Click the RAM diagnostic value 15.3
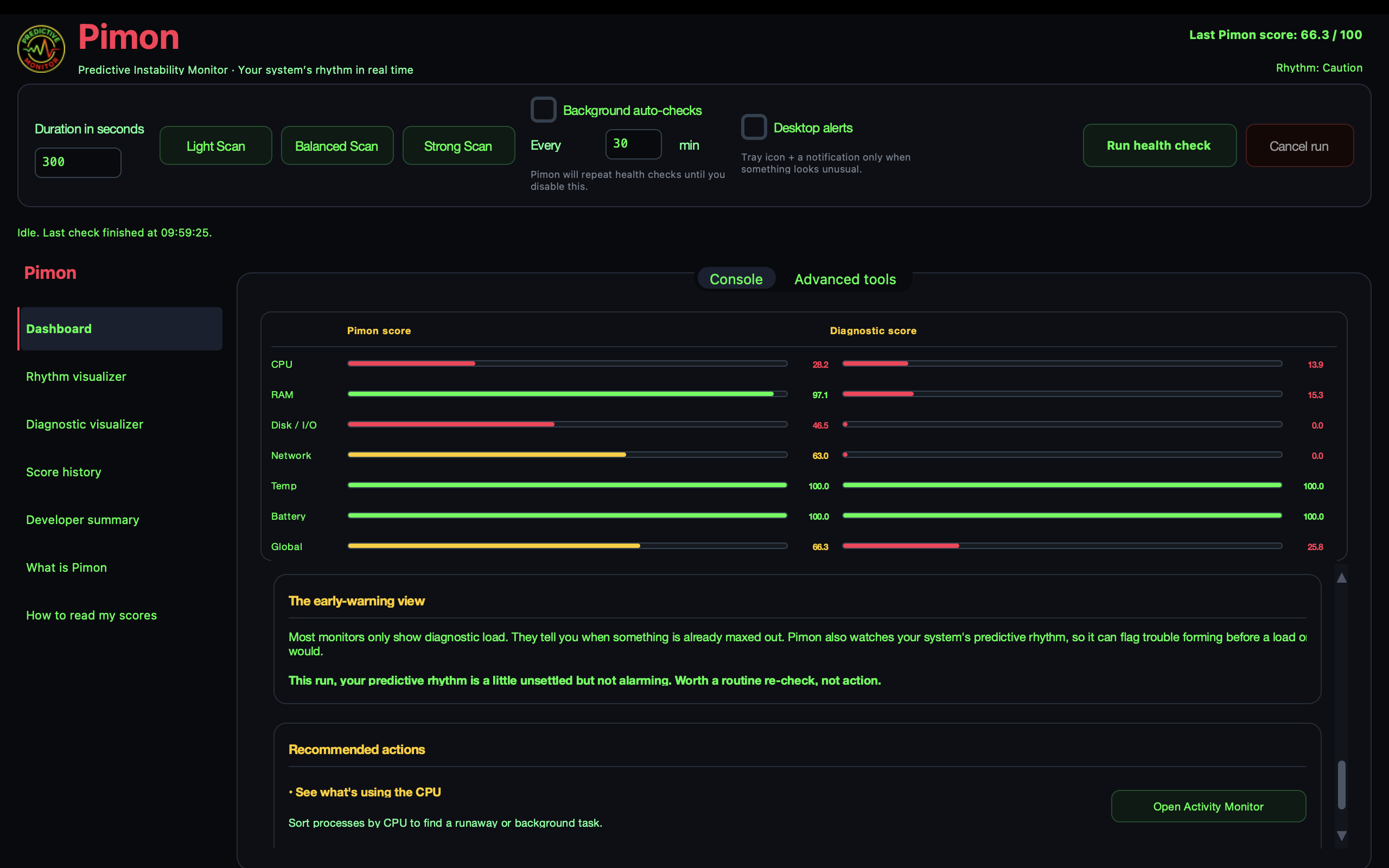The image size is (1389, 868). tap(1315, 395)
